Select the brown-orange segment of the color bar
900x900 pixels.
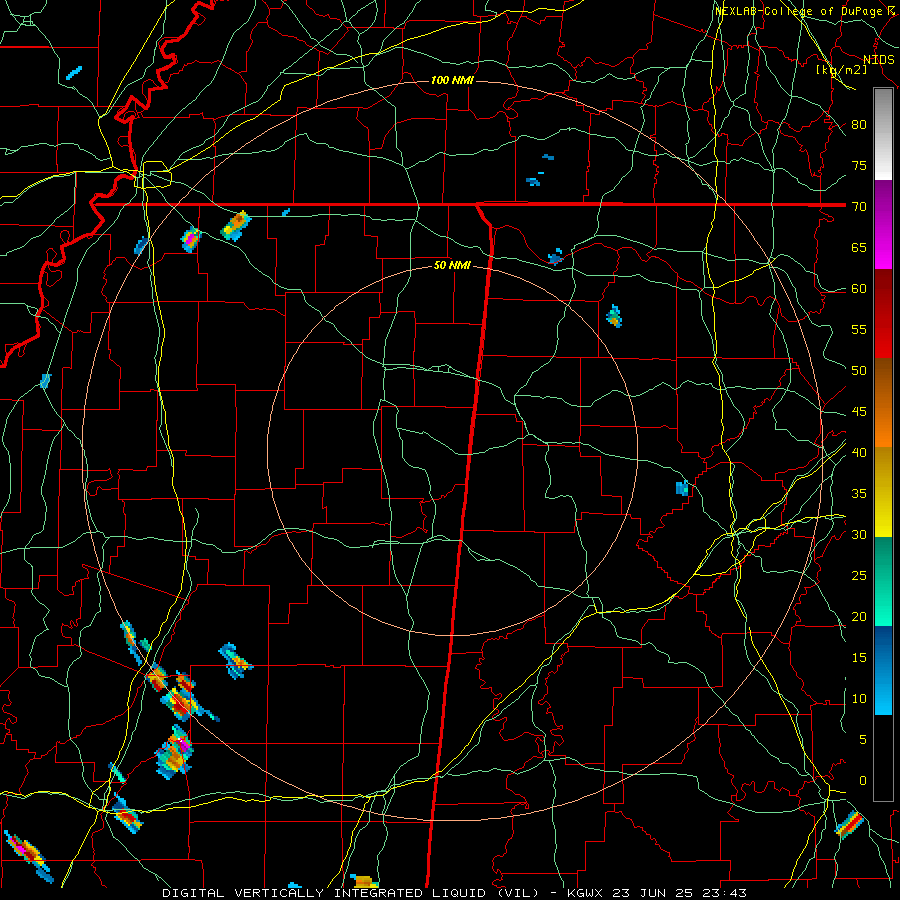coord(883,402)
